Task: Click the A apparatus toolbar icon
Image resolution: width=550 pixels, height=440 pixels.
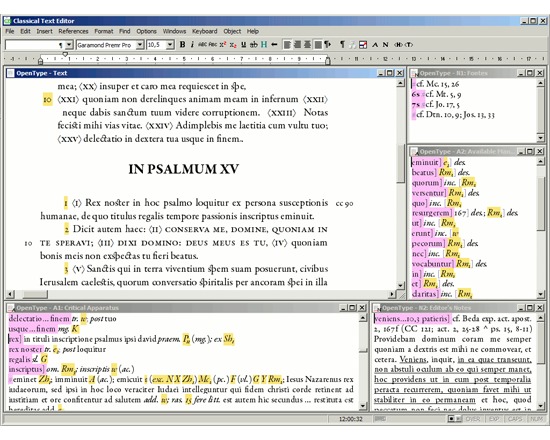Action: [x=375, y=45]
